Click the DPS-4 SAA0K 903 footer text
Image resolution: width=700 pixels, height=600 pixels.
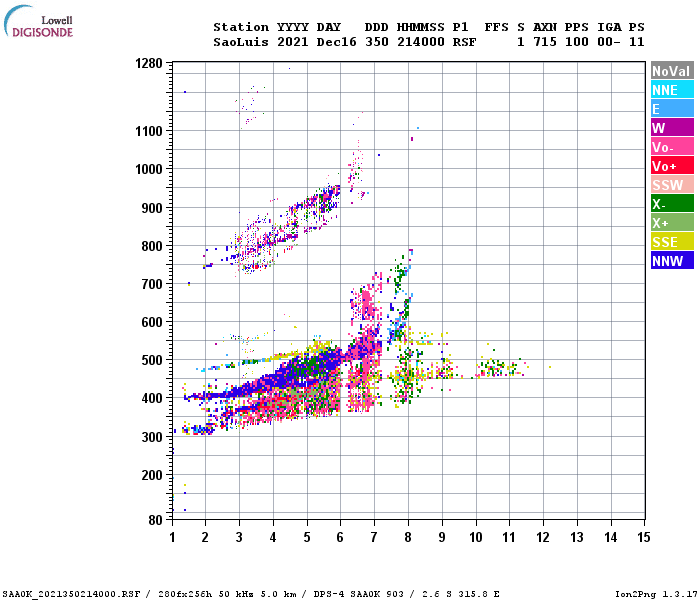[358, 594]
